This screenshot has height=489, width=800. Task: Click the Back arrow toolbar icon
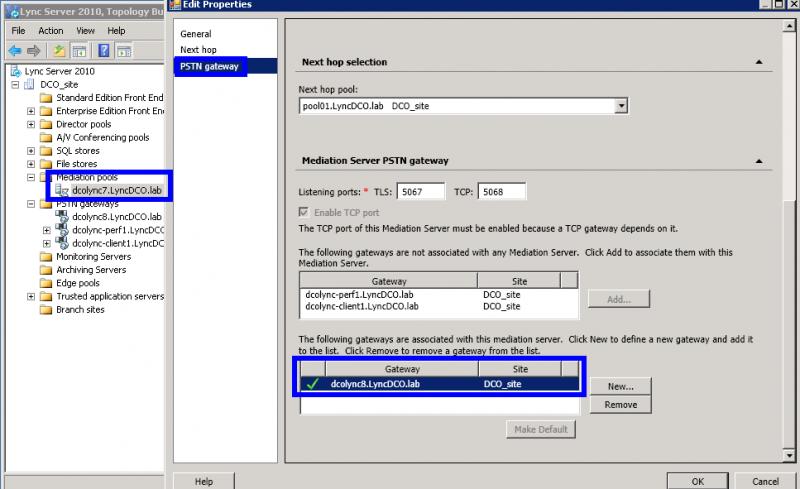(16, 50)
